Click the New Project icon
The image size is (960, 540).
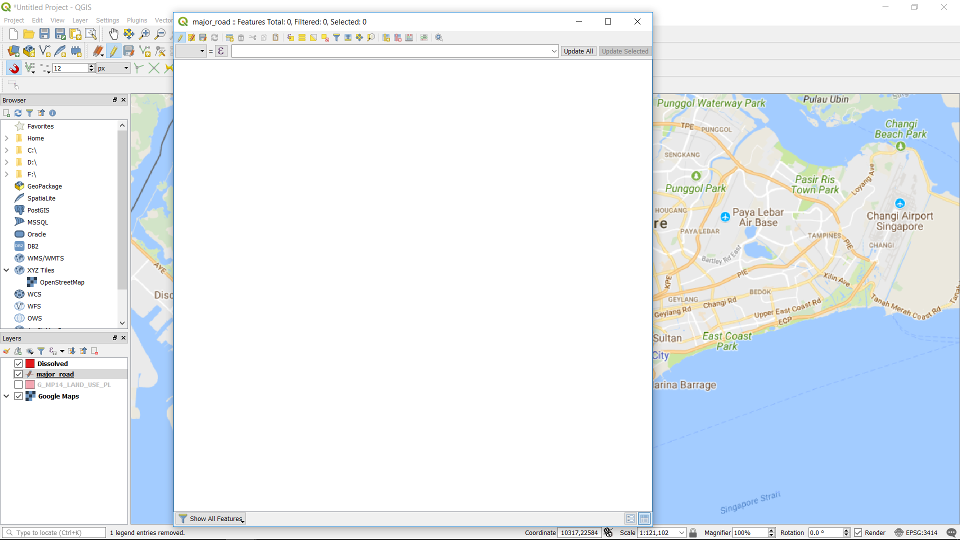click(13, 34)
